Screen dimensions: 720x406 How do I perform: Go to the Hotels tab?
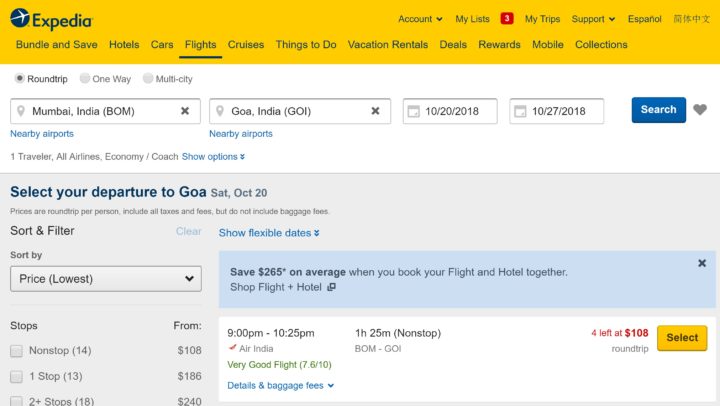(124, 45)
